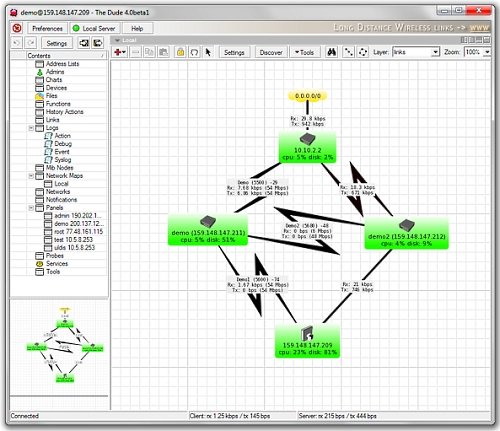Viewport: 500px width, 431px height.
Task: Click the circular arrange icon
Action: (x=363, y=52)
